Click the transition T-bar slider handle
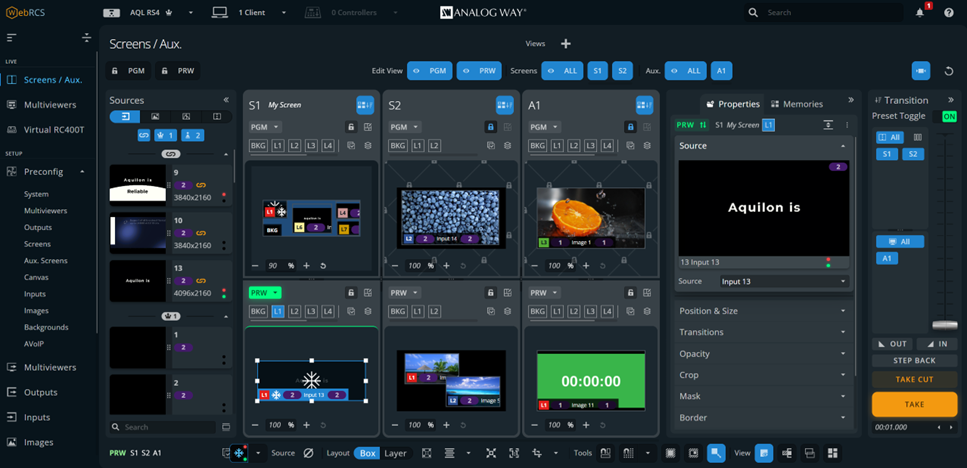This screenshot has height=468, width=967. (x=944, y=325)
